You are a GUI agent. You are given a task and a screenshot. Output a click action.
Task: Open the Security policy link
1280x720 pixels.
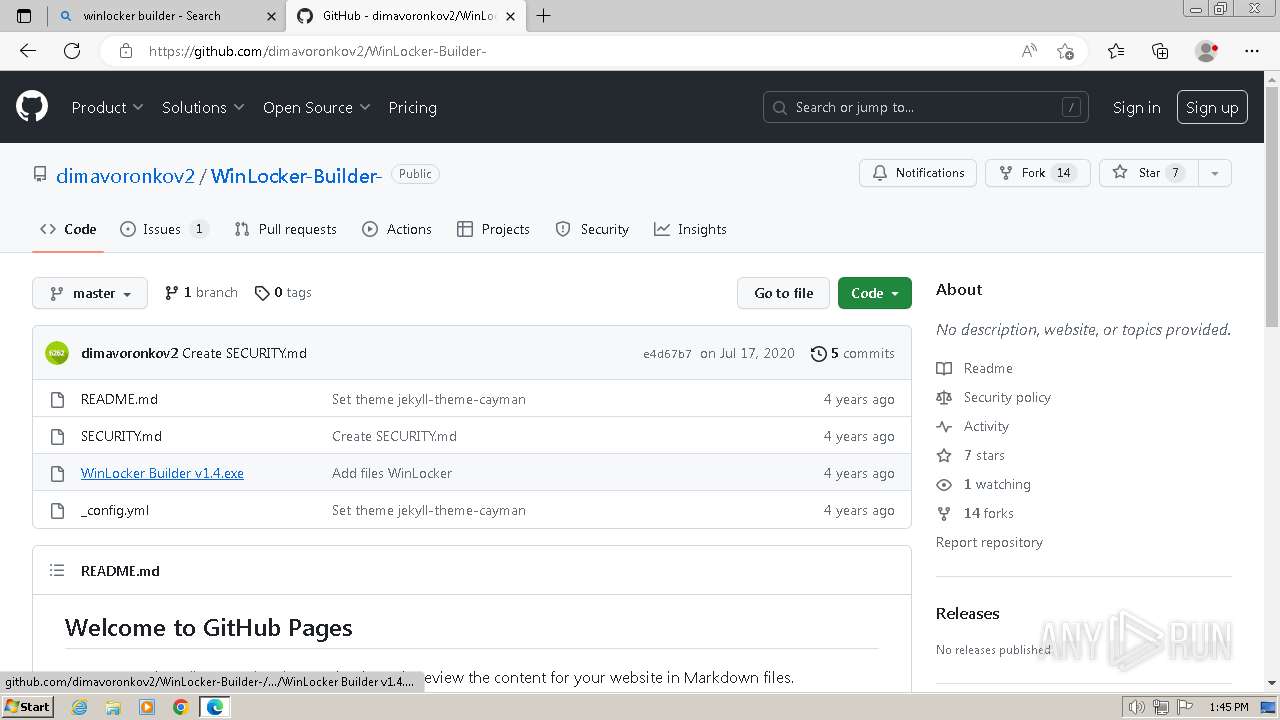[x=1007, y=397]
